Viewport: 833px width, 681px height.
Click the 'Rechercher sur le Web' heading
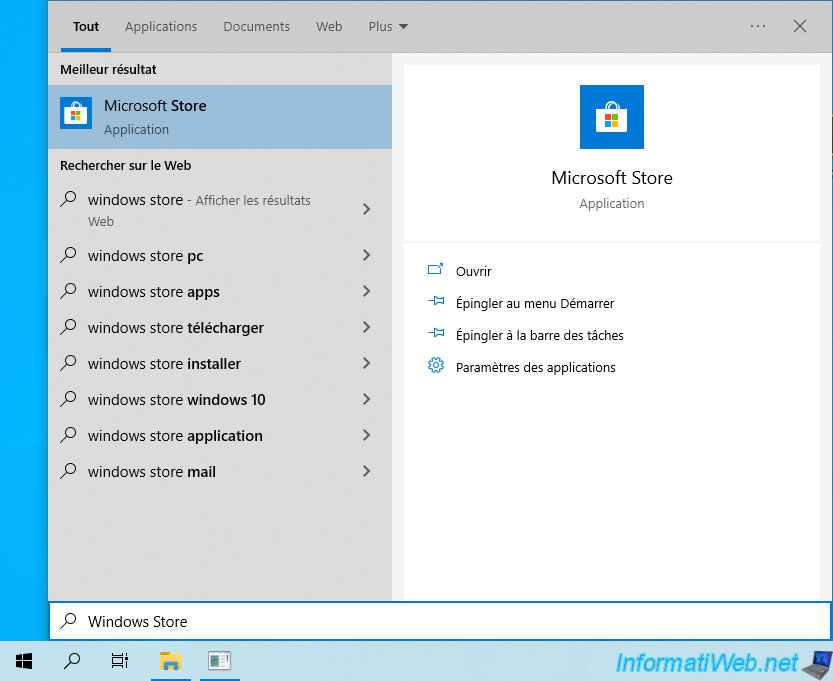[125, 166]
